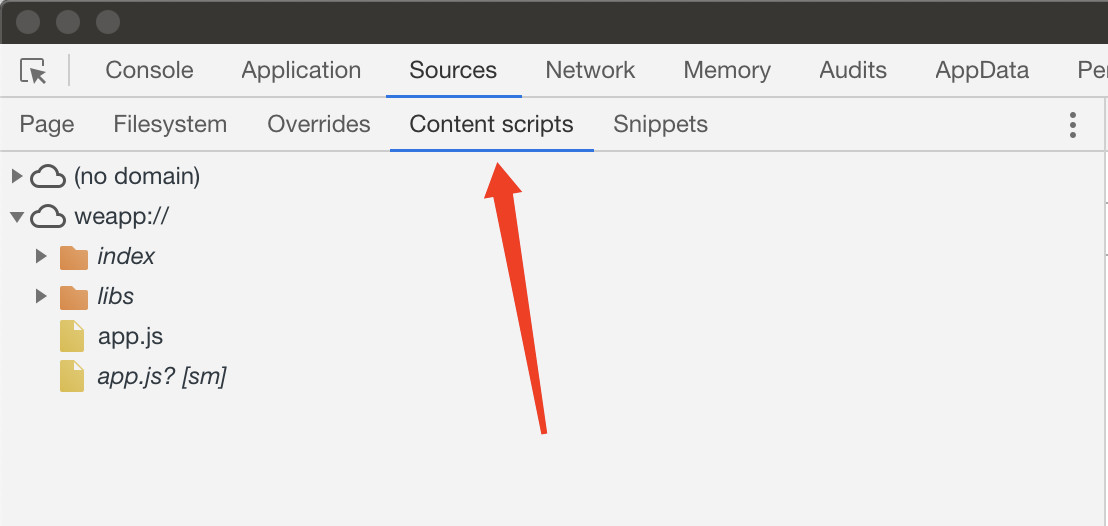Click the app.js? [sm] file icon
1108x526 pixels.
click(x=72, y=377)
